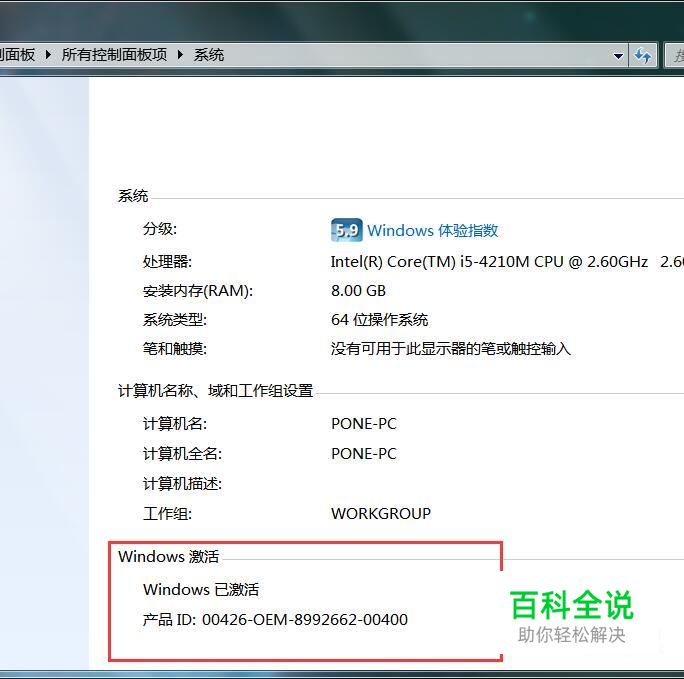Select the processor text Intel(R) Core(TM) i5-4210M
The height and width of the screenshot is (679, 684).
(430, 262)
